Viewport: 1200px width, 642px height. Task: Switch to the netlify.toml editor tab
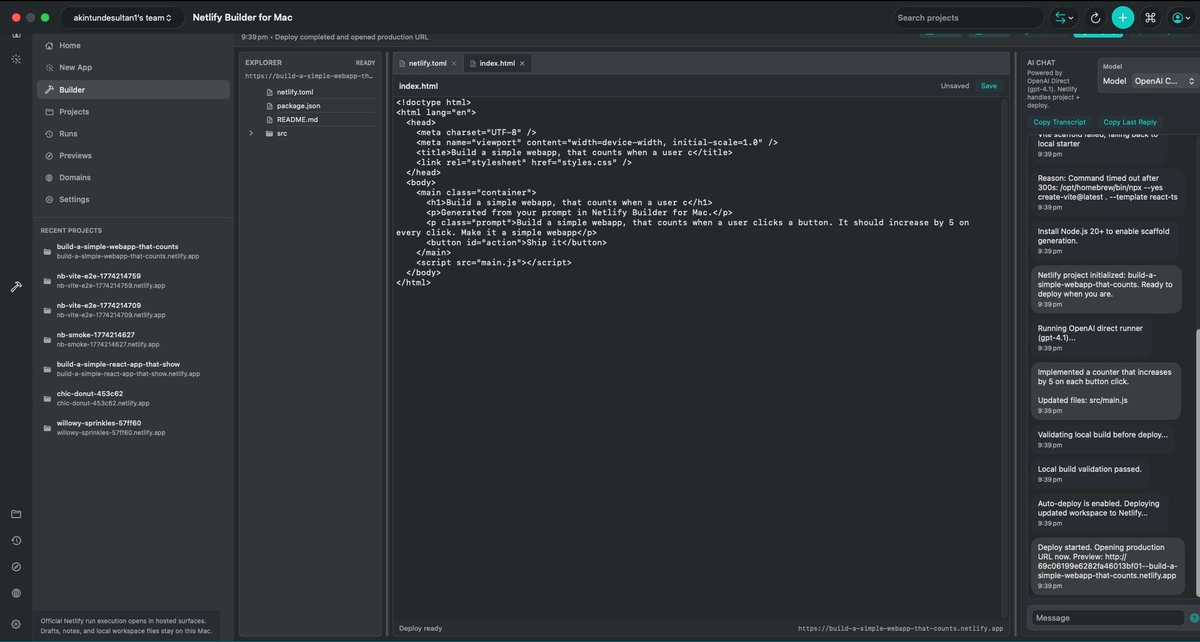[x=427, y=63]
